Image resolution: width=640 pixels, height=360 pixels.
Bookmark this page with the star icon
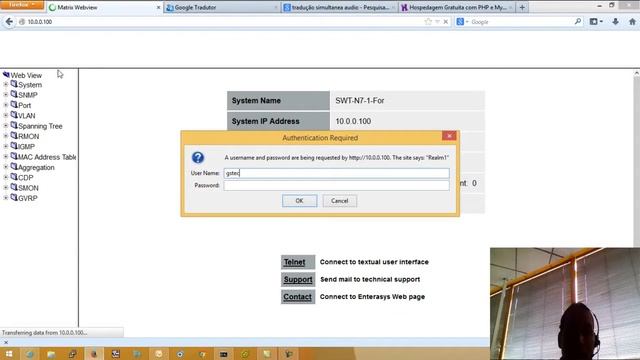428,22
